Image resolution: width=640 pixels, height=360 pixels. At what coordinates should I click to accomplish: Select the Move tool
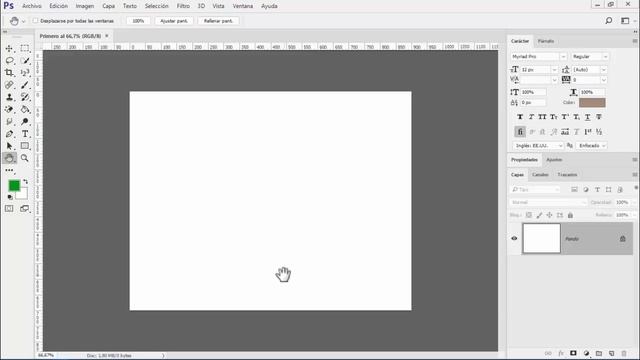[x=9, y=49]
